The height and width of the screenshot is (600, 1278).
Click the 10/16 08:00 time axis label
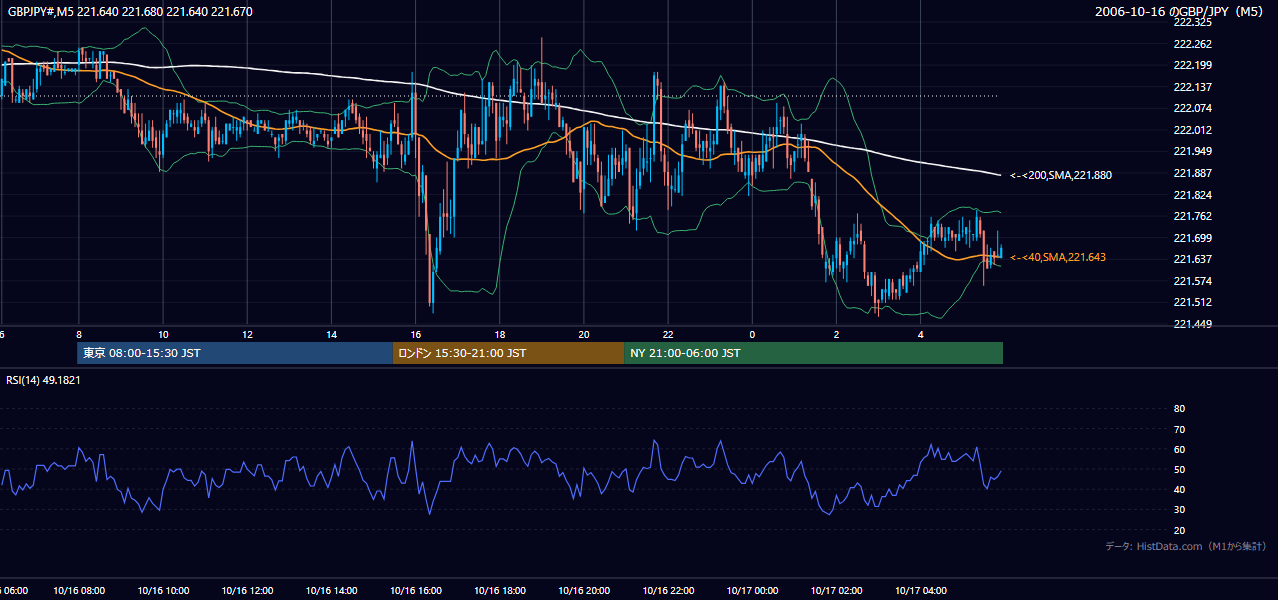(x=79, y=591)
